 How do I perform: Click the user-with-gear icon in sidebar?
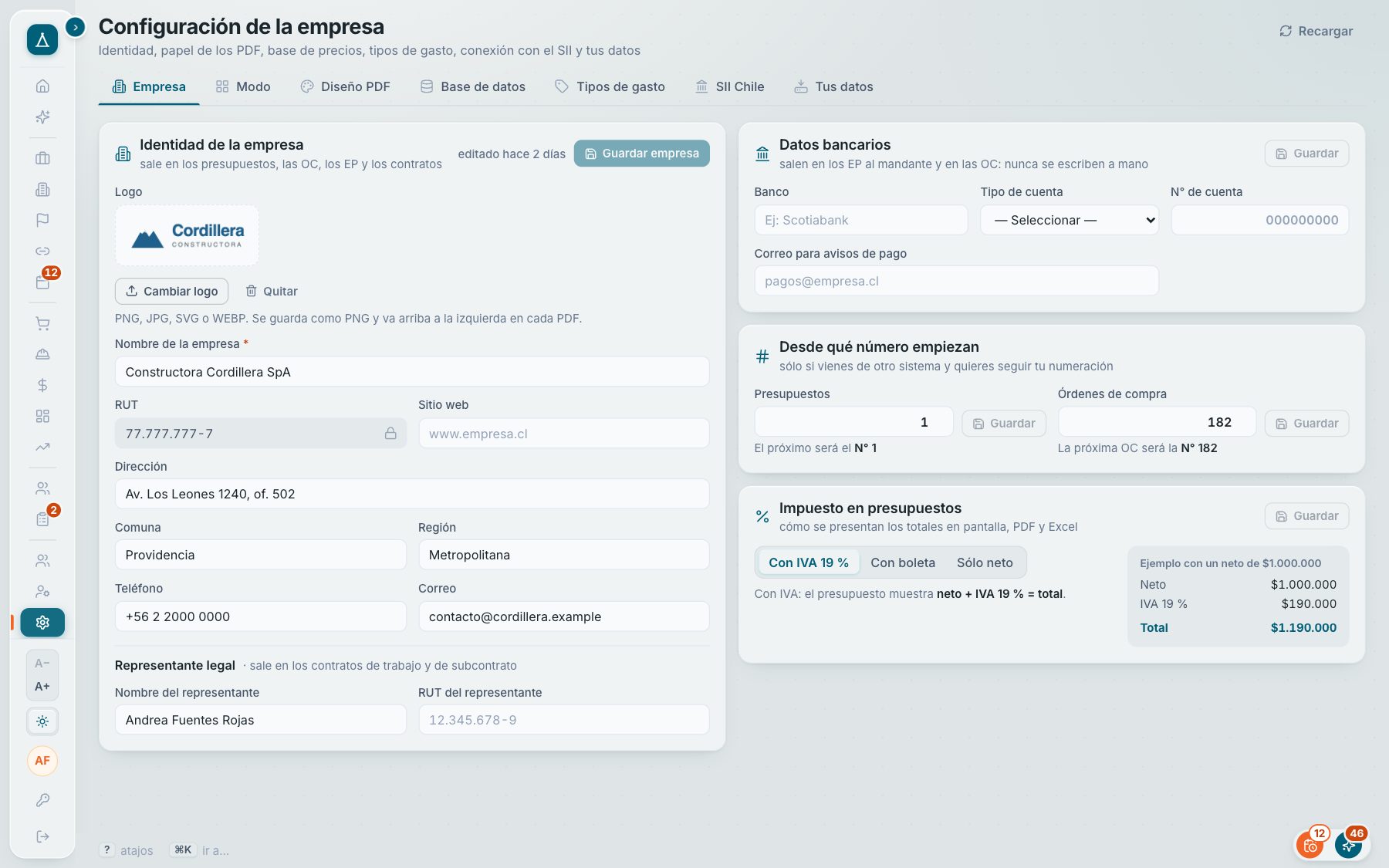(x=42, y=592)
